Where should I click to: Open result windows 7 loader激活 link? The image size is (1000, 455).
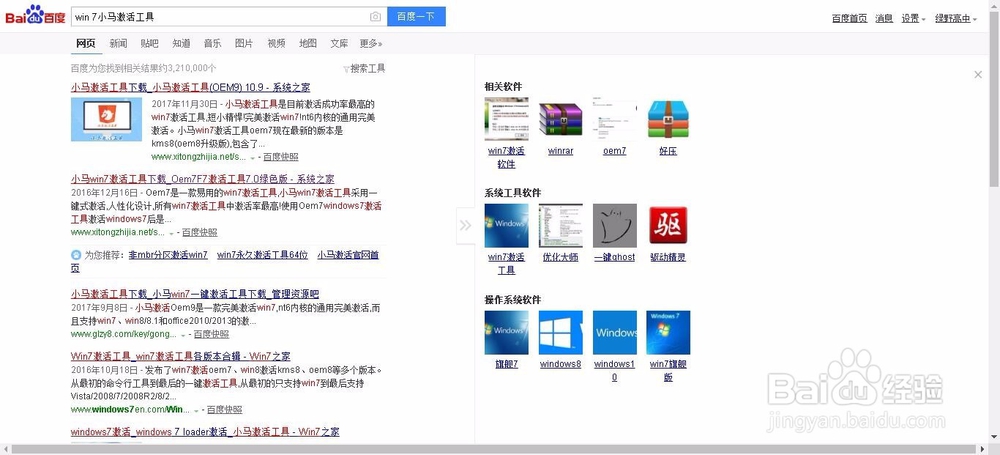205,432
